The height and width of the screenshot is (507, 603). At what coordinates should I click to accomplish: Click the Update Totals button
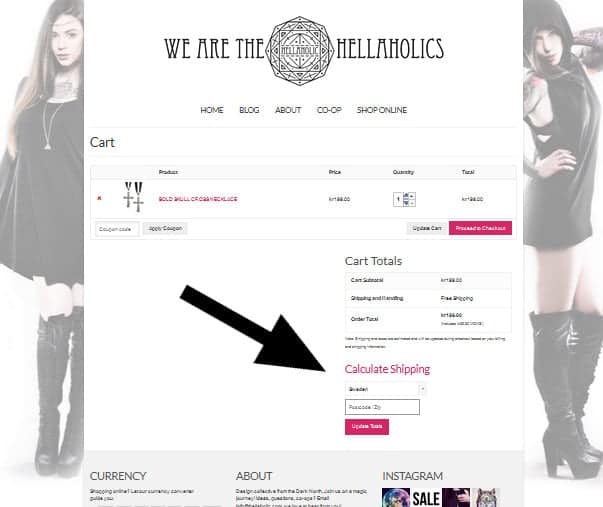click(367, 427)
